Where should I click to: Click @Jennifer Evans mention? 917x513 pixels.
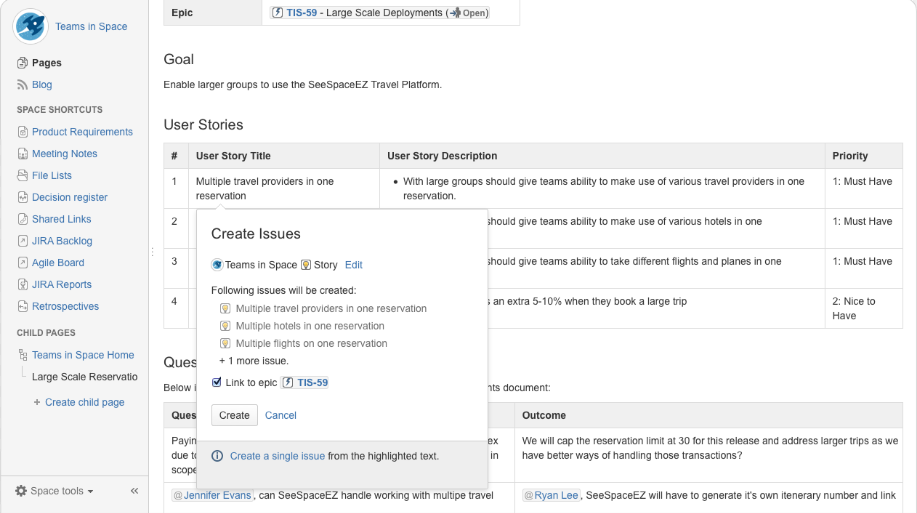click(x=212, y=495)
